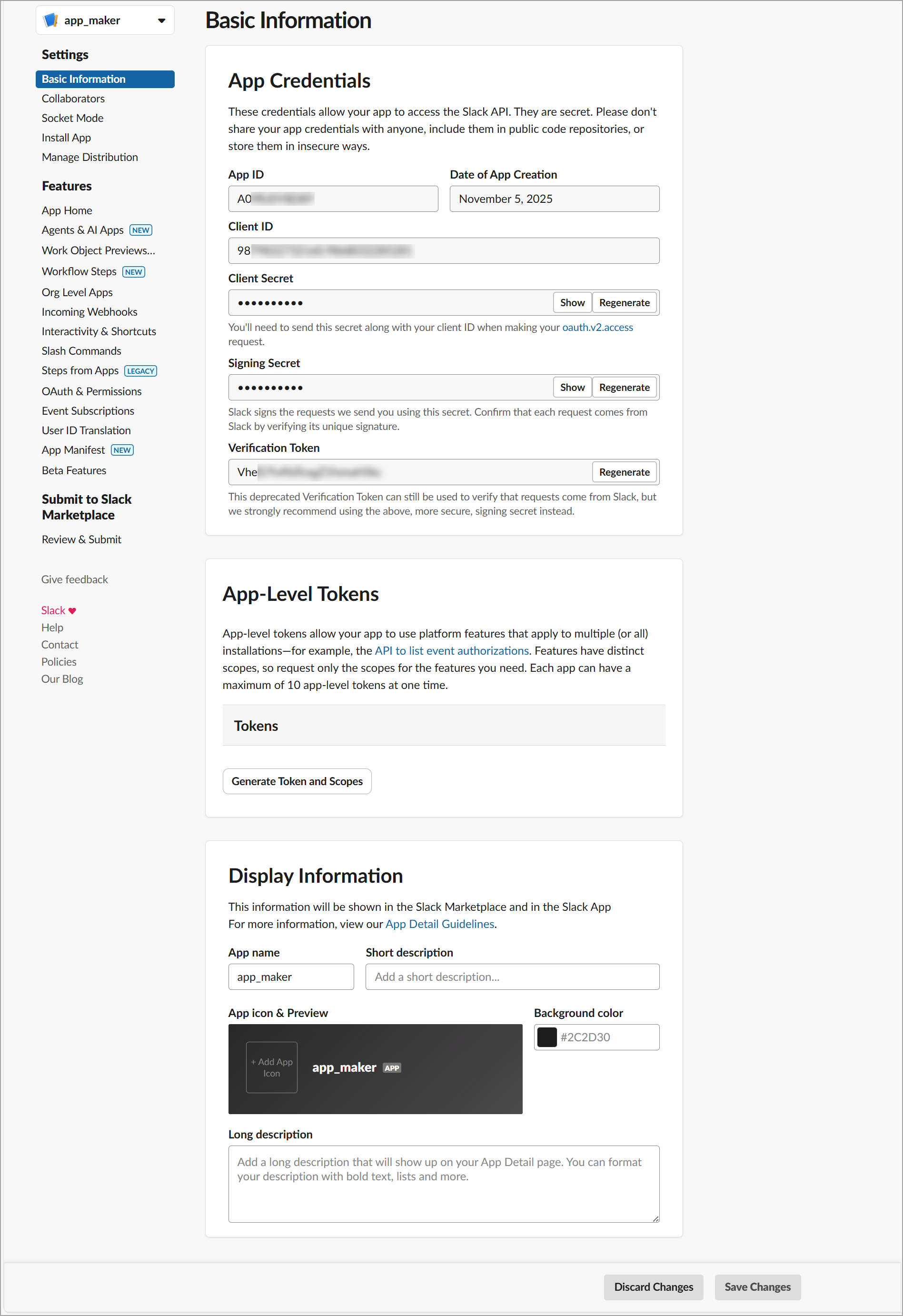903x1316 pixels.
Task: Open the Our Blog footer link
Action: tap(62, 679)
